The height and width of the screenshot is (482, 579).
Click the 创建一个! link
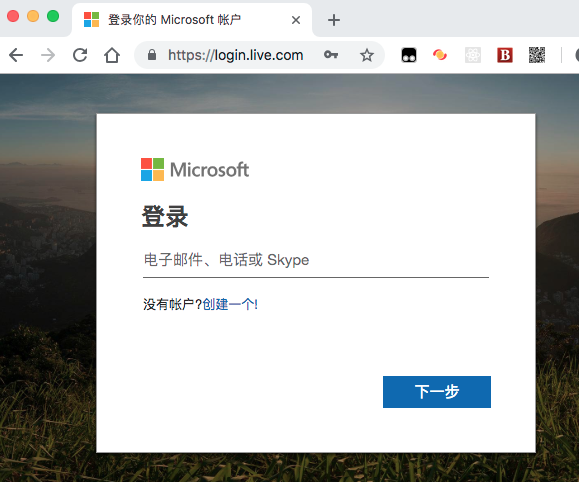(x=230, y=304)
